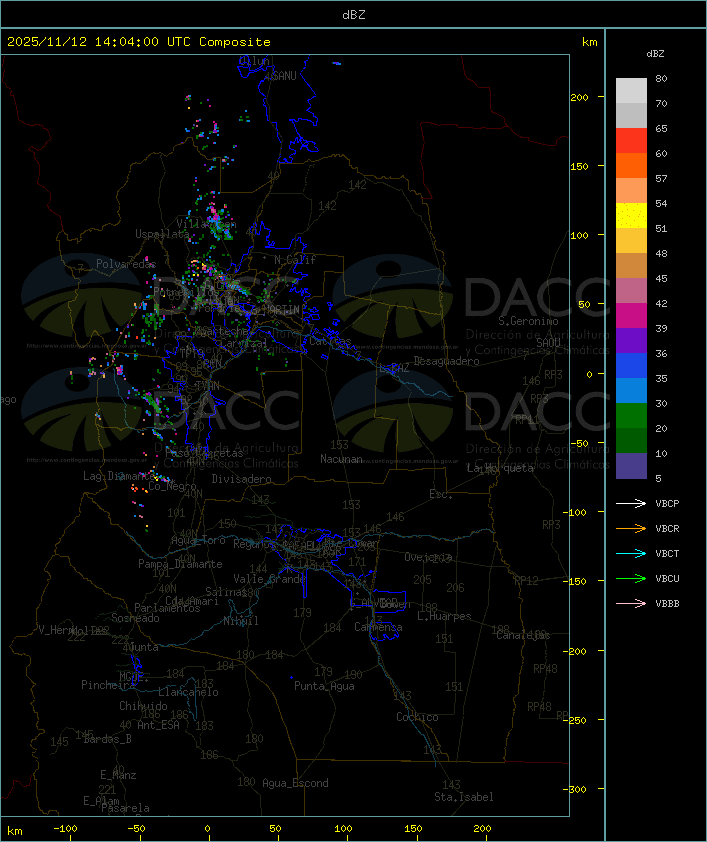Click the Uspallata place label
The height and width of the screenshot is (842, 707).
[162, 234]
